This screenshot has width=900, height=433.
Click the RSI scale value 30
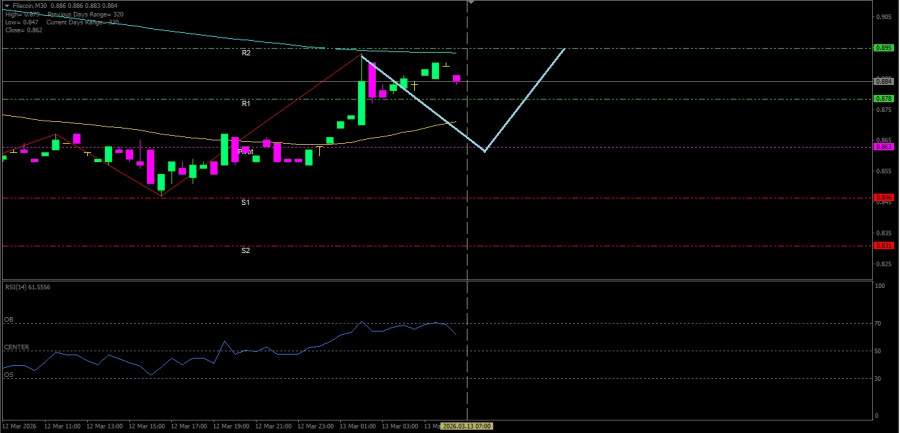(x=877, y=379)
